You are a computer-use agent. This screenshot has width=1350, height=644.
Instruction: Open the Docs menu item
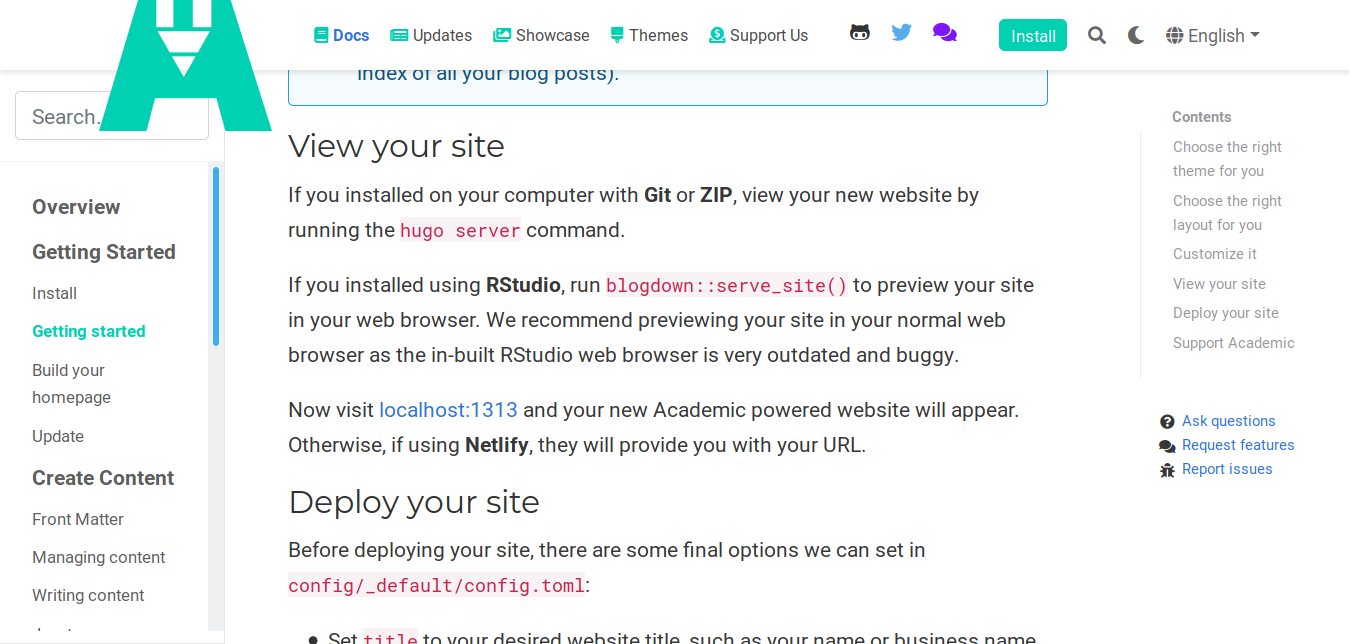(x=341, y=35)
